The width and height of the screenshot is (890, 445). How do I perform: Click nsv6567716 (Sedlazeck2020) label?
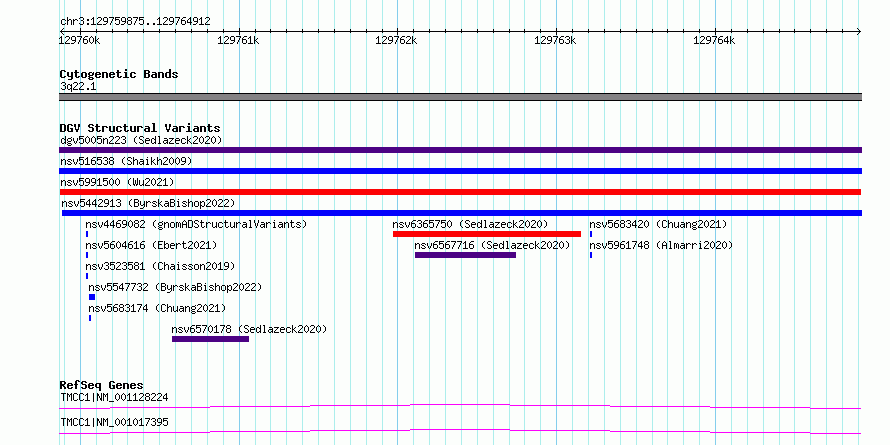click(492, 245)
